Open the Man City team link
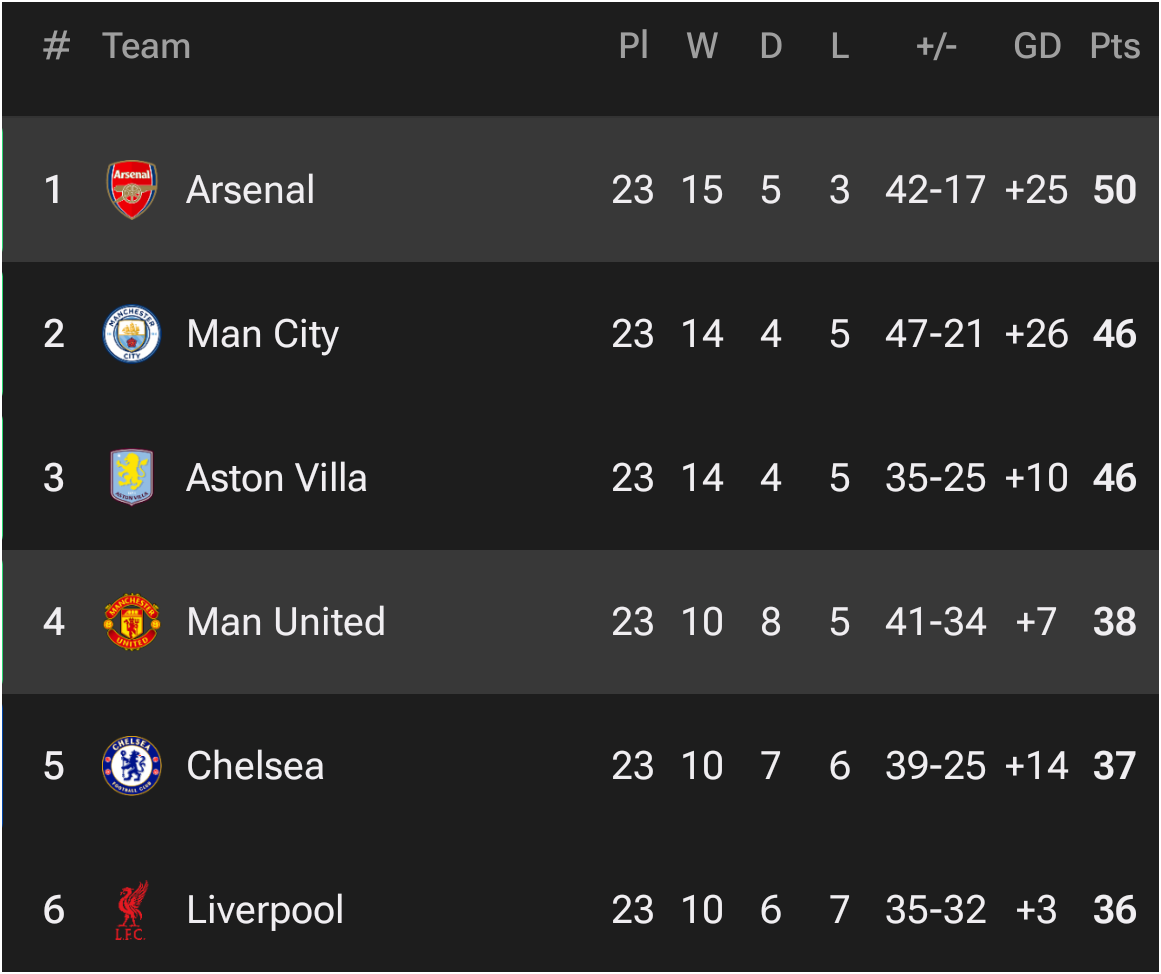 262,334
